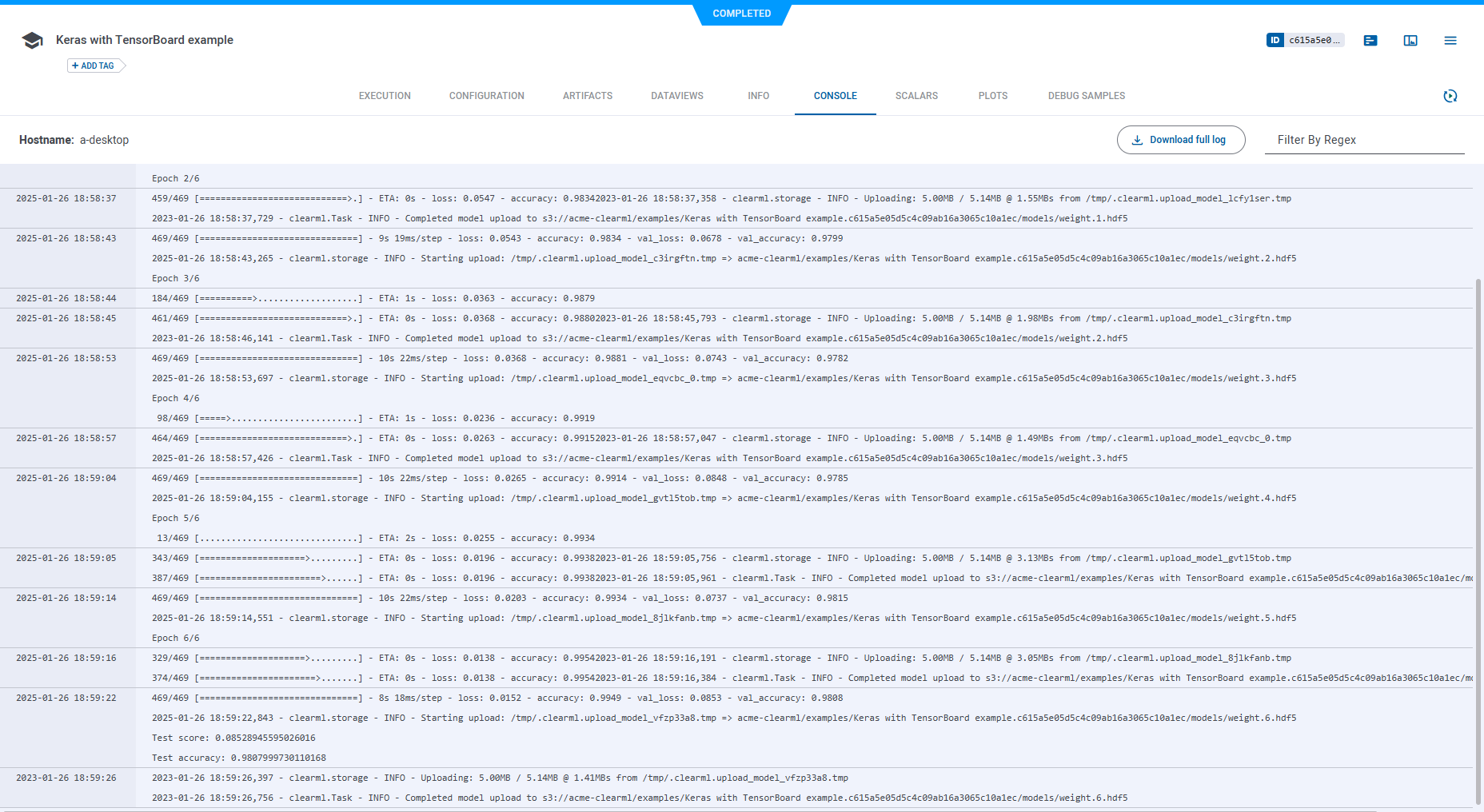The height and width of the screenshot is (812, 1484).
Task: Toggle the auto-refresh icon
Action: (1450, 96)
